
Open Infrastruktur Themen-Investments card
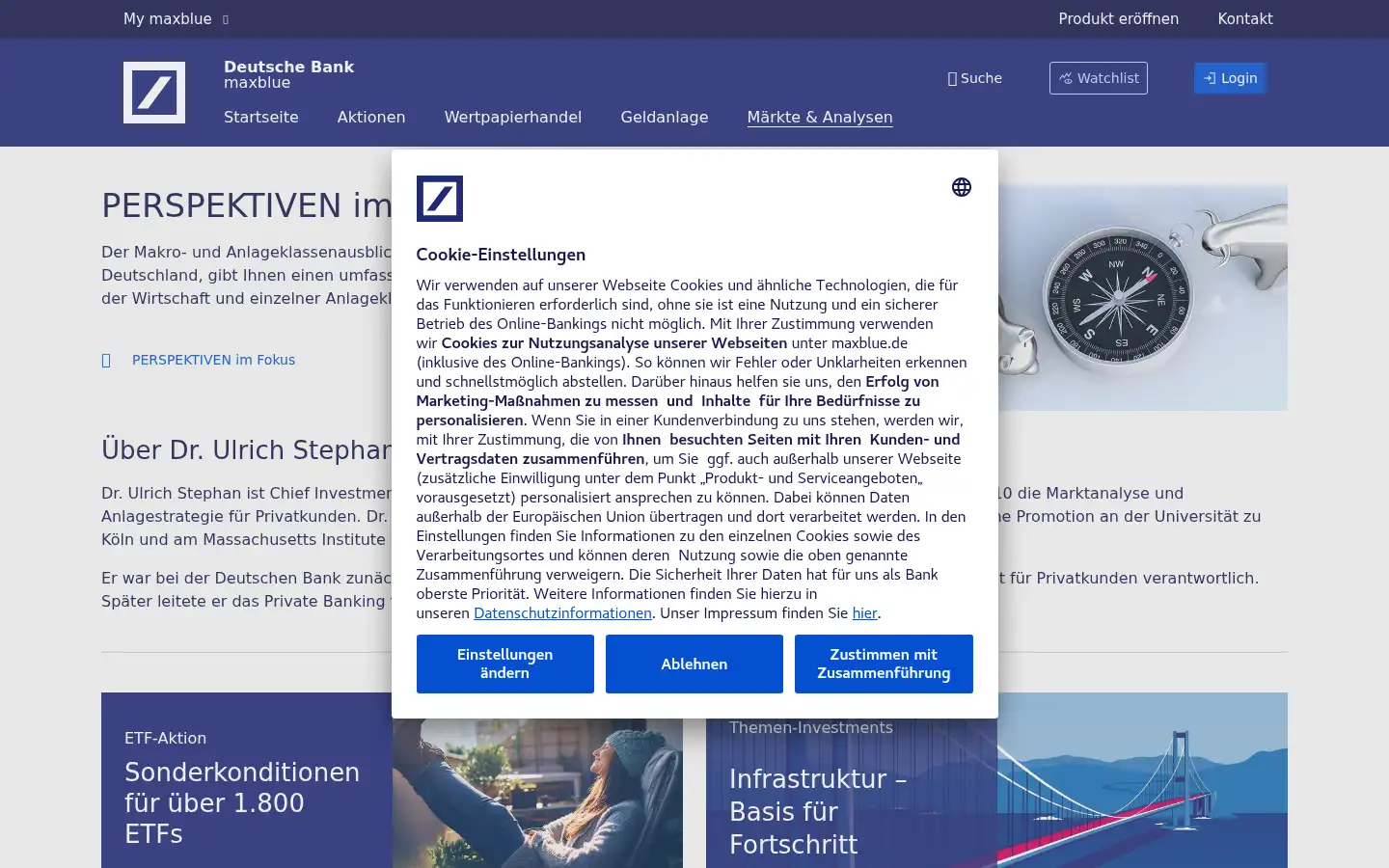[996, 780]
